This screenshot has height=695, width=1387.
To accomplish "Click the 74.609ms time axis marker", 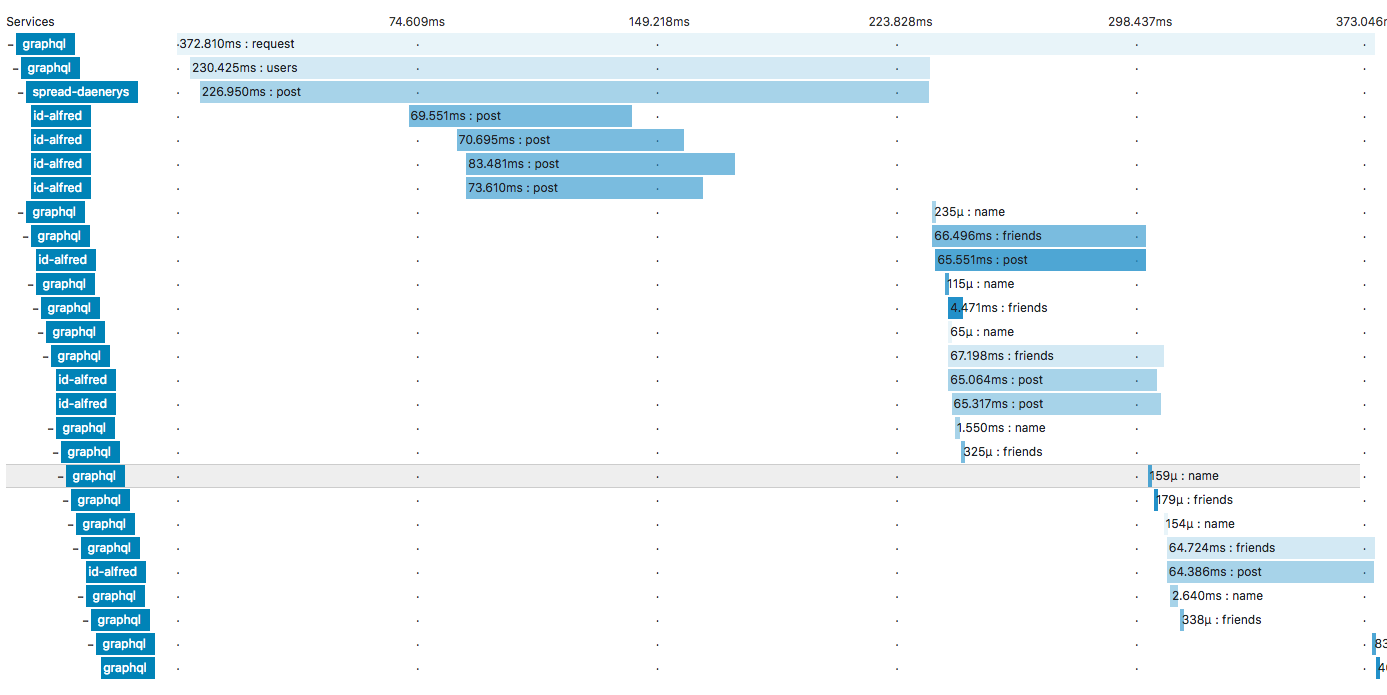I will point(417,21).
